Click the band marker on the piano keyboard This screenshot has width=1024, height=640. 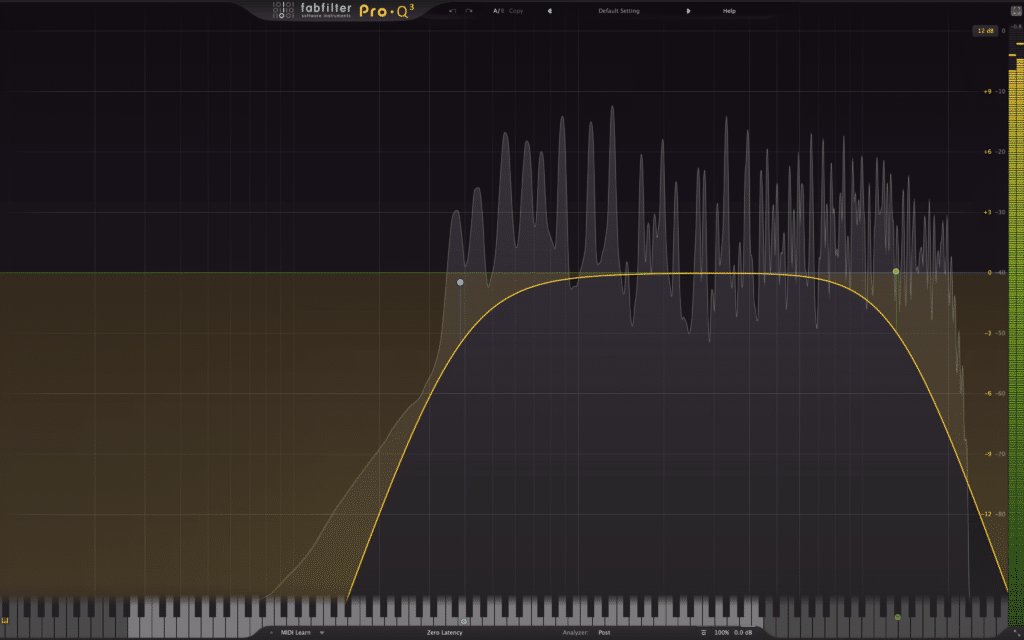coord(464,622)
